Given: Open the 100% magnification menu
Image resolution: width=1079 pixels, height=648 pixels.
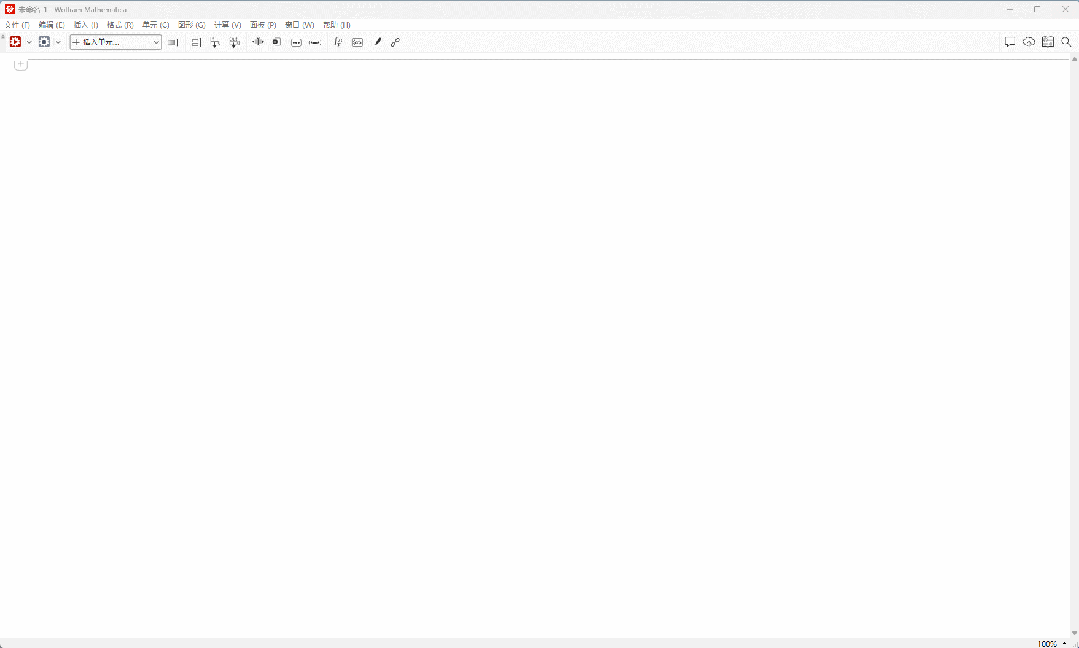Looking at the screenshot, I should [1051, 644].
